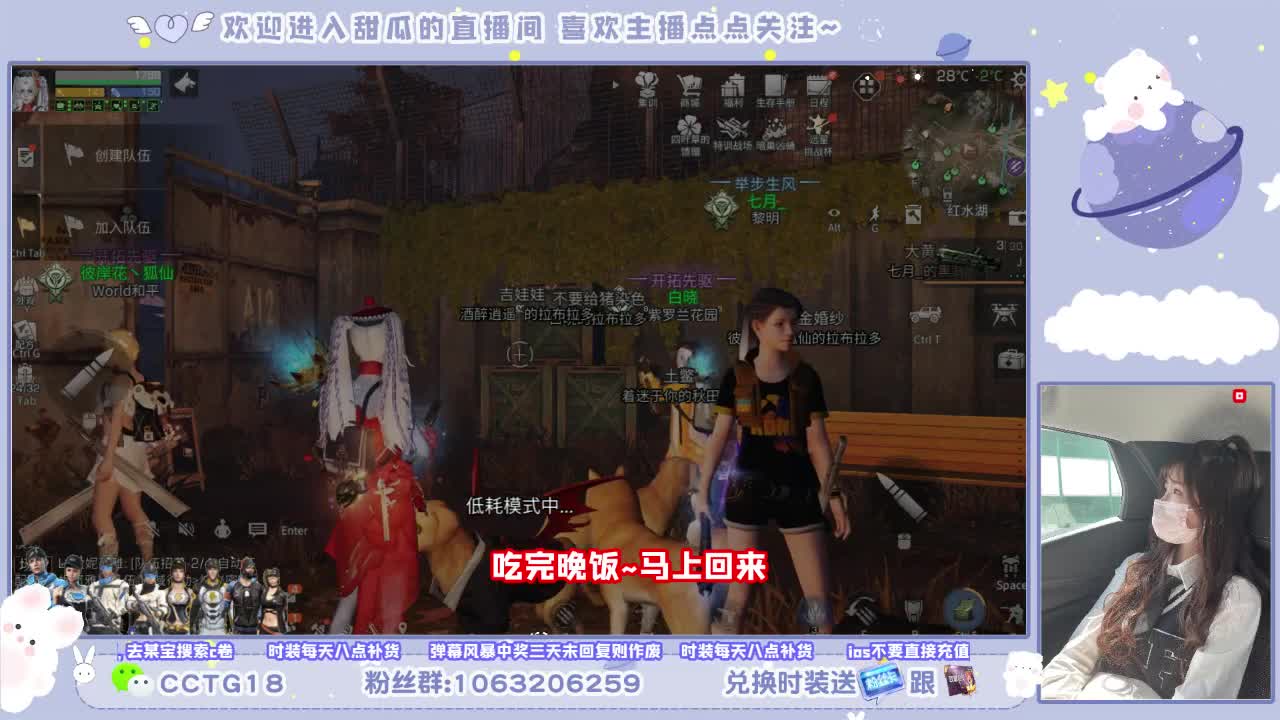Toggle the speaker mute icon in chat bar
Viewport: 1280px width, 720px height.
pyautogui.click(x=186, y=529)
